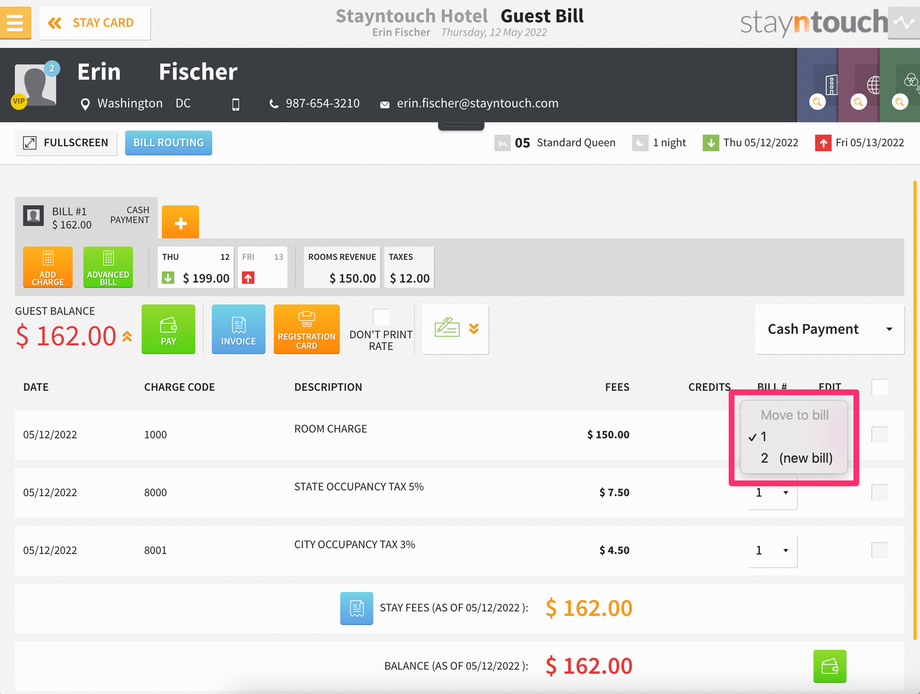This screenshot has width=920, height=694.
Task: Check City Occupancy Tax row checkbox
Action: [x=880, y=550]
